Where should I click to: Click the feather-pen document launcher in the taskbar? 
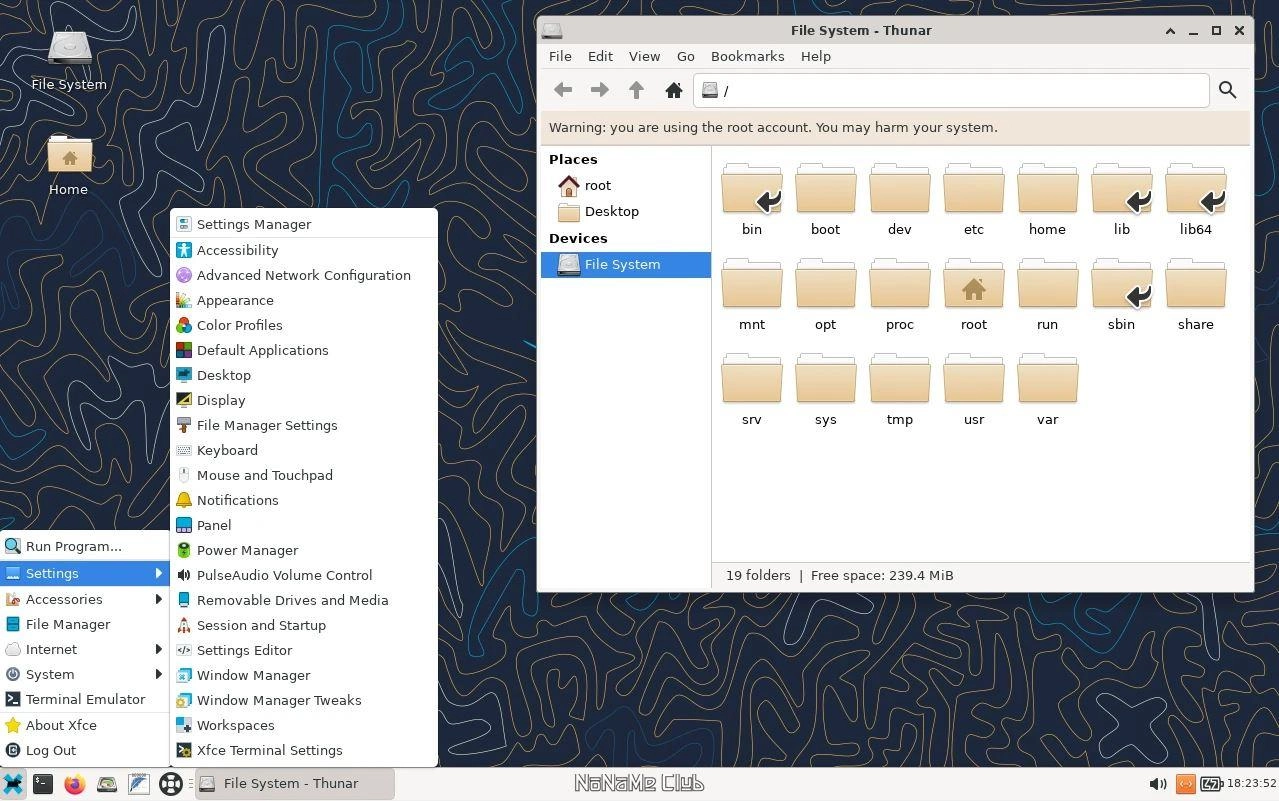coord(139,784)
